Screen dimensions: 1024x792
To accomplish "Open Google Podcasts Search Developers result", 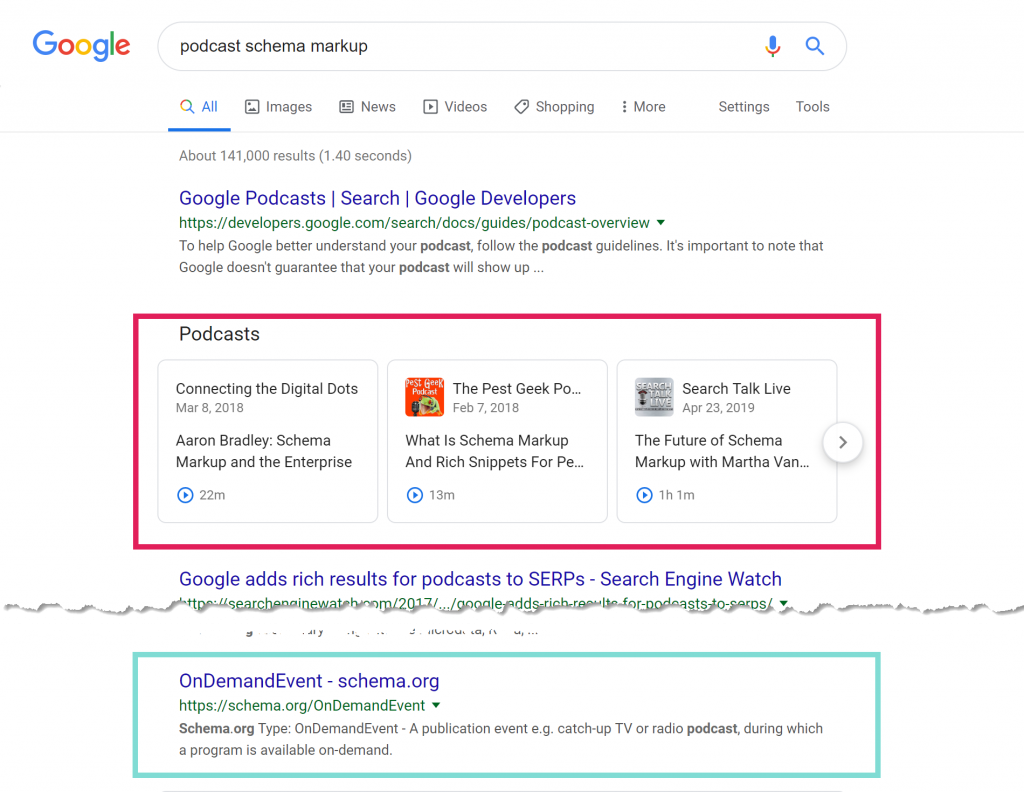I will pyautogui.click(x=377, y=198).
